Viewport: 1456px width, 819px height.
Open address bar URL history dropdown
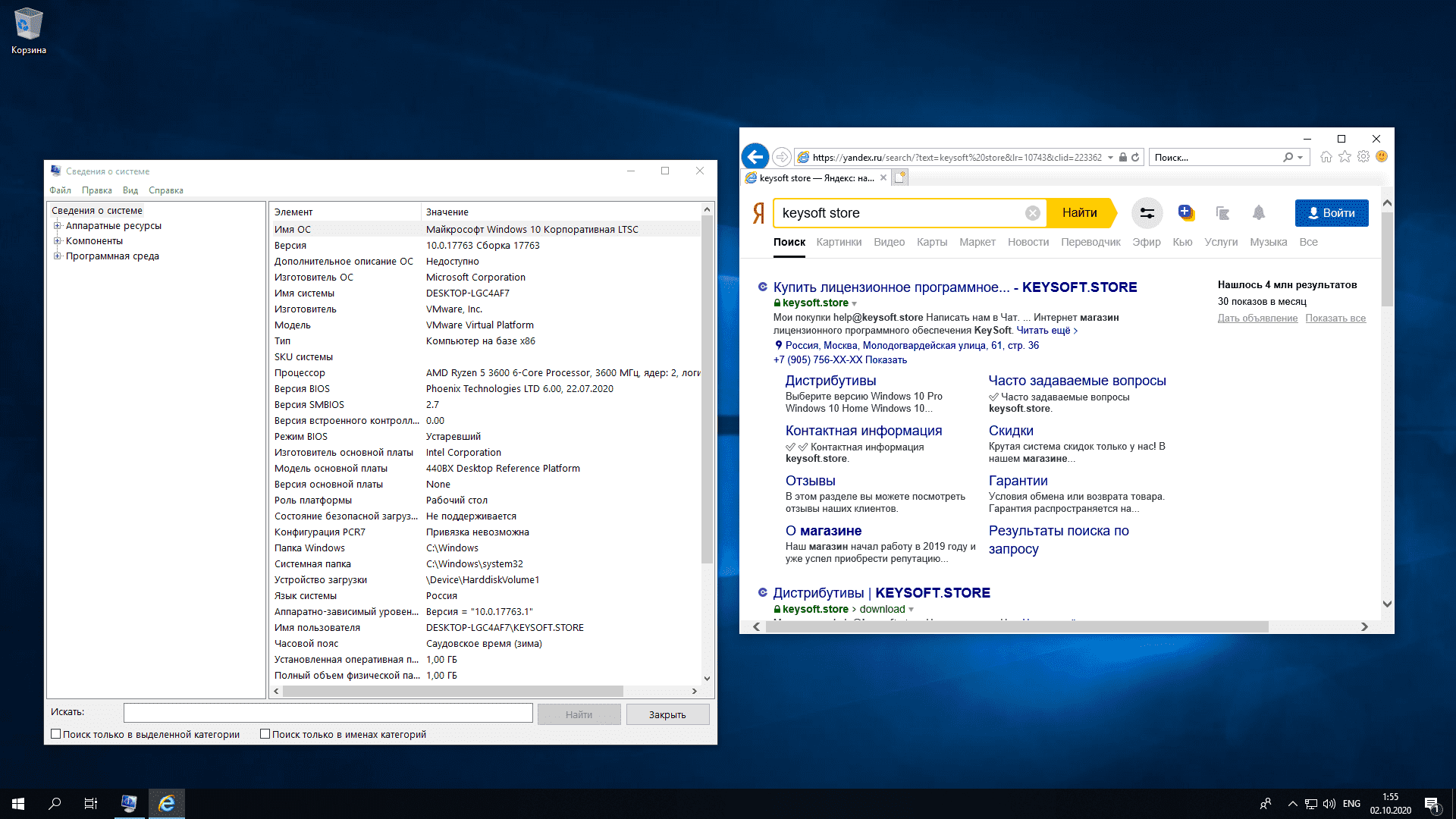point(1110,158)
